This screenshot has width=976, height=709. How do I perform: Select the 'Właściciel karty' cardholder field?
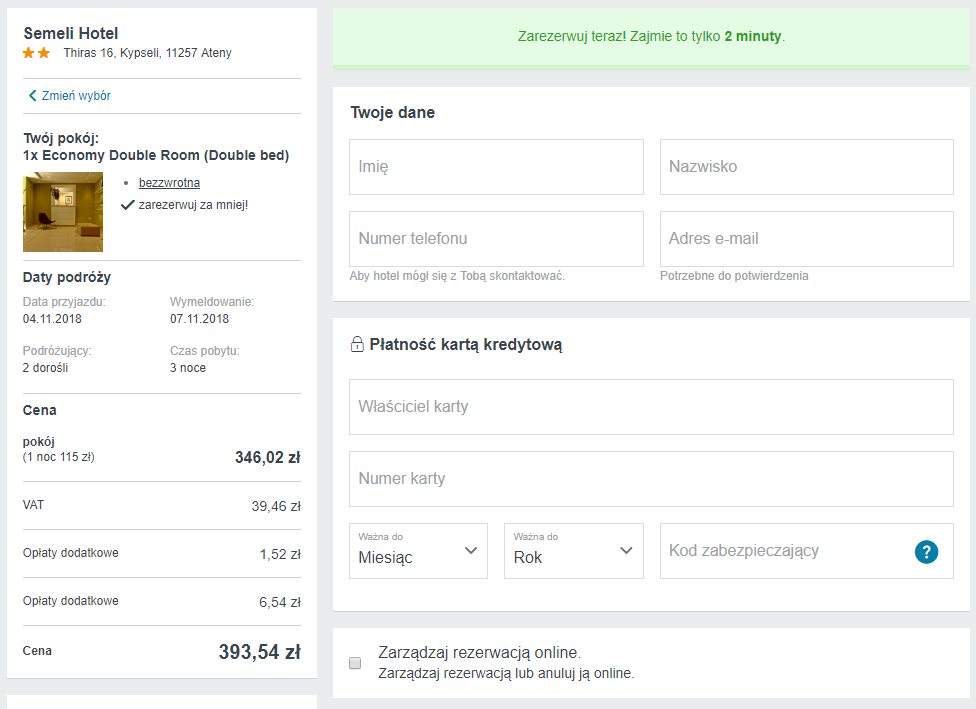pyautogui.click(x=651, y=407)
